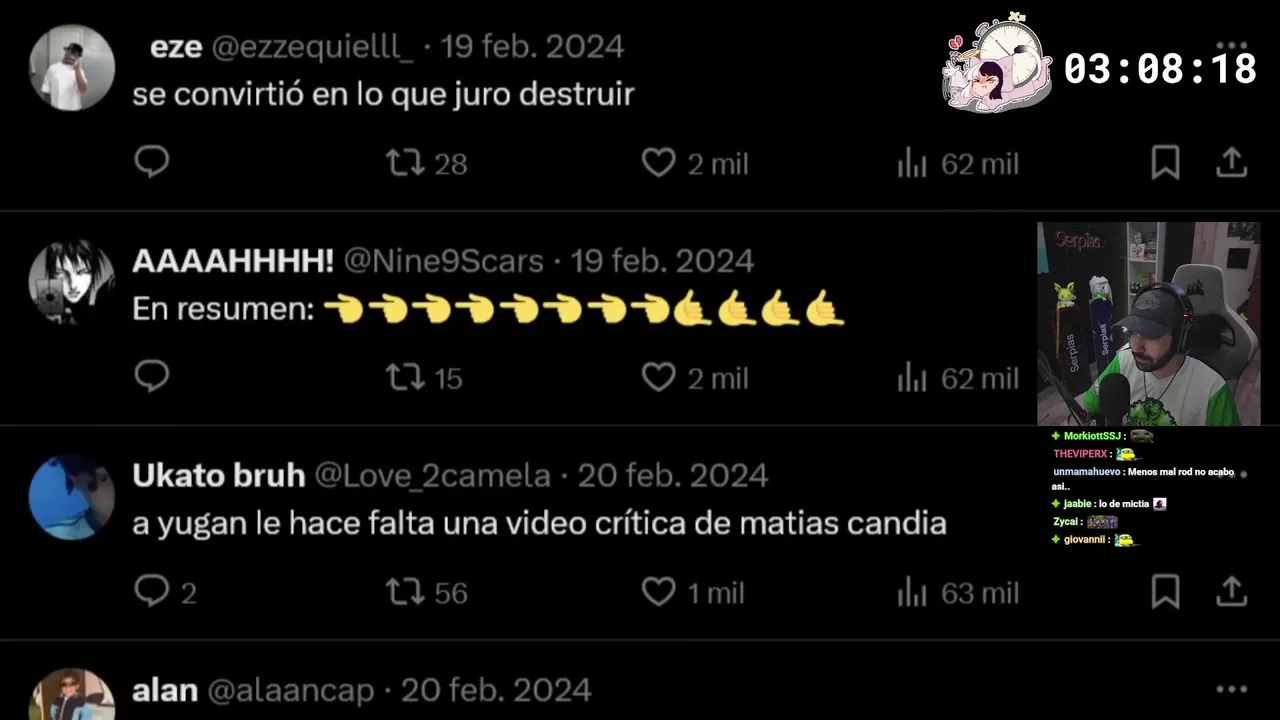Open Ukato bruh's blue avatar
This screenshot has height=720, width=1280.
[71, 497]
